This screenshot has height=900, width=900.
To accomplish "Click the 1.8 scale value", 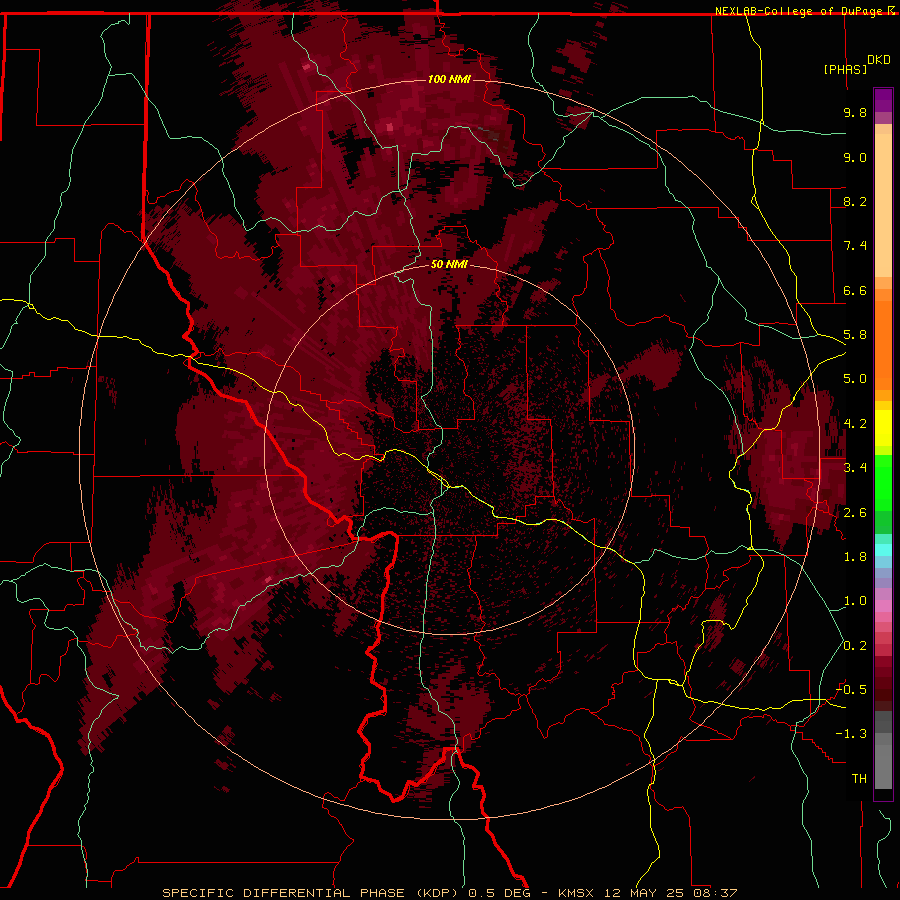I will (x=855, y=557).
